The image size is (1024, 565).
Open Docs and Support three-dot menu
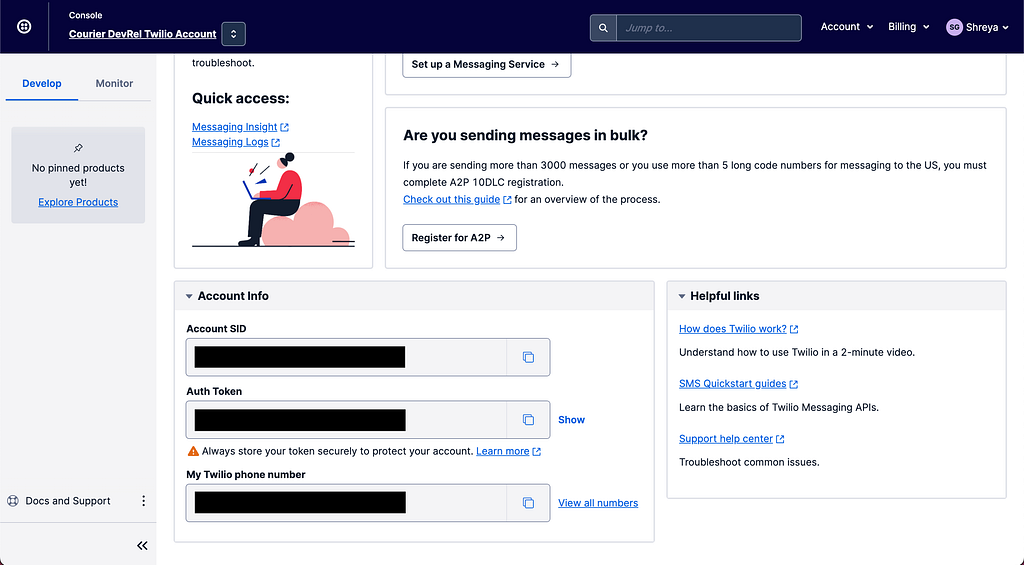(144, 501)
